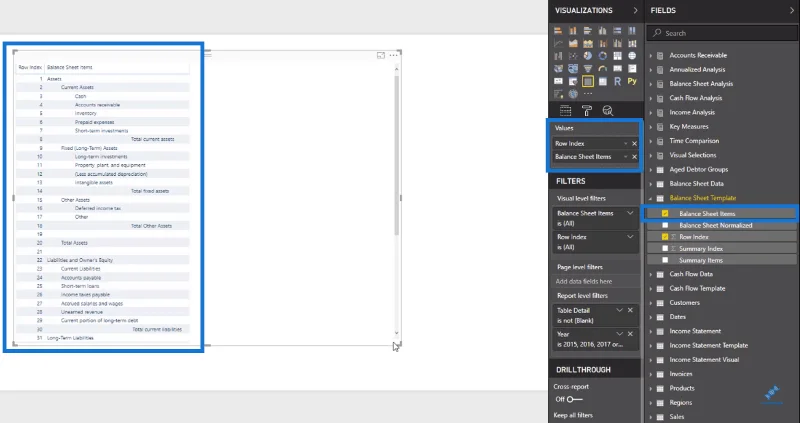Select the Donut chart visual
The image size is (800, 423).
(603, 56)
